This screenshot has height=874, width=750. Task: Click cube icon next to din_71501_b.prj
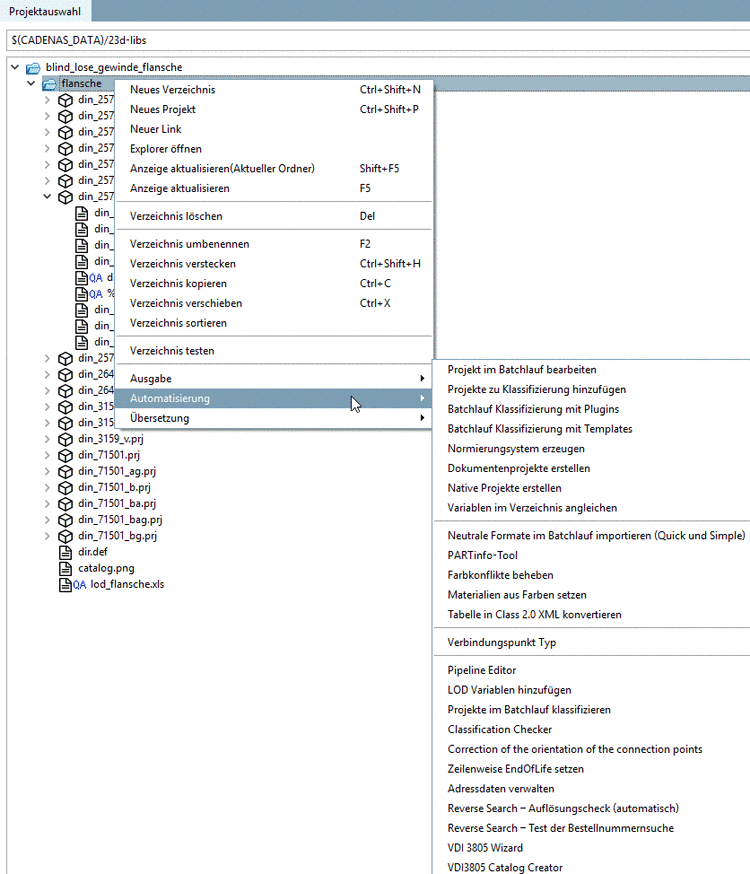tap(66, 488)
